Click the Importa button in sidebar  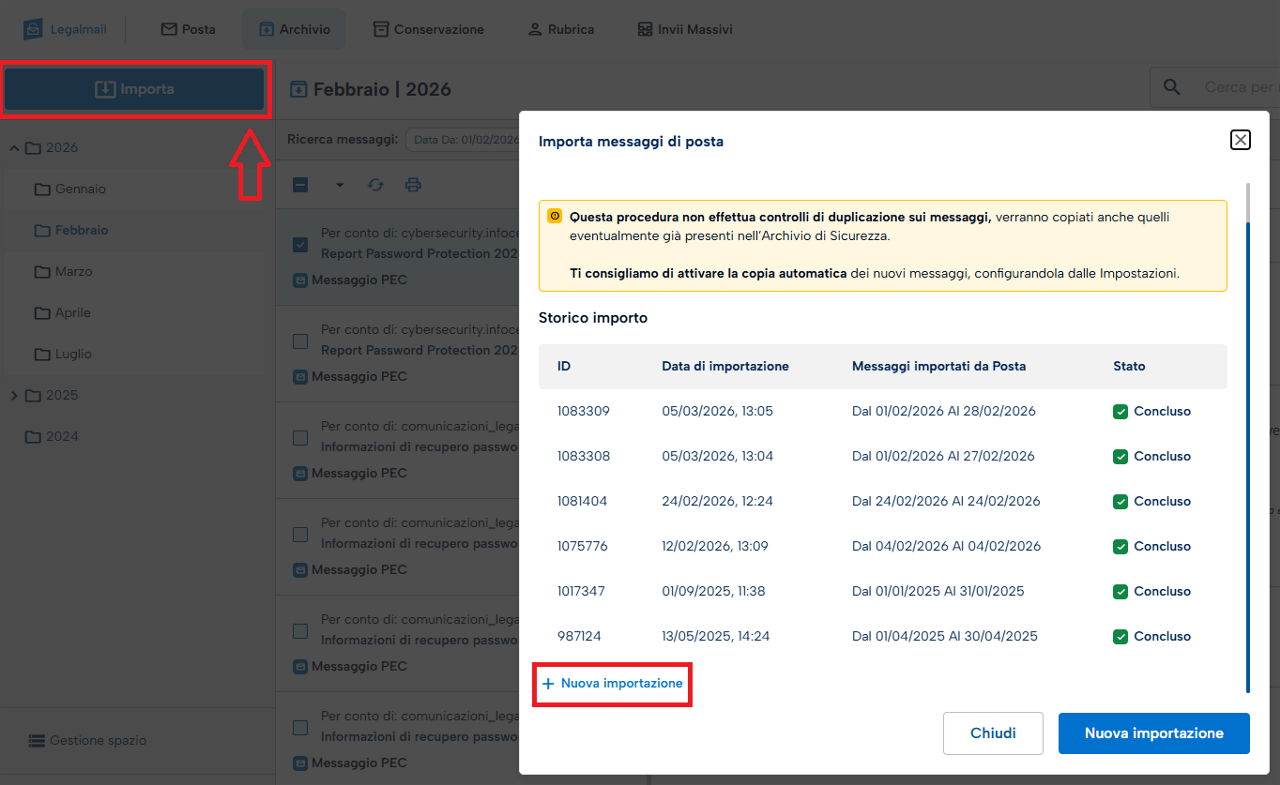(x=134, y=90)
